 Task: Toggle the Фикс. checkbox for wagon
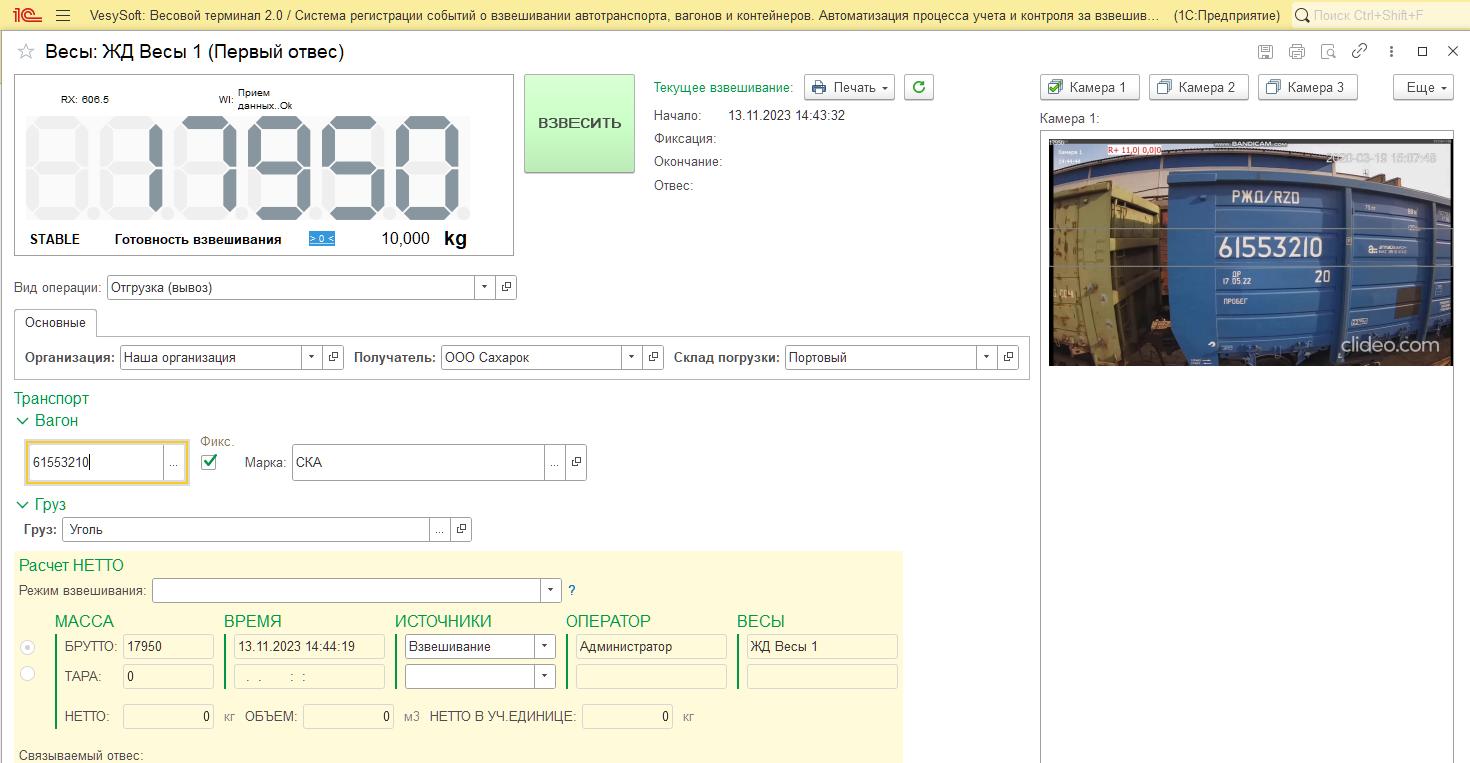point(209,461)
